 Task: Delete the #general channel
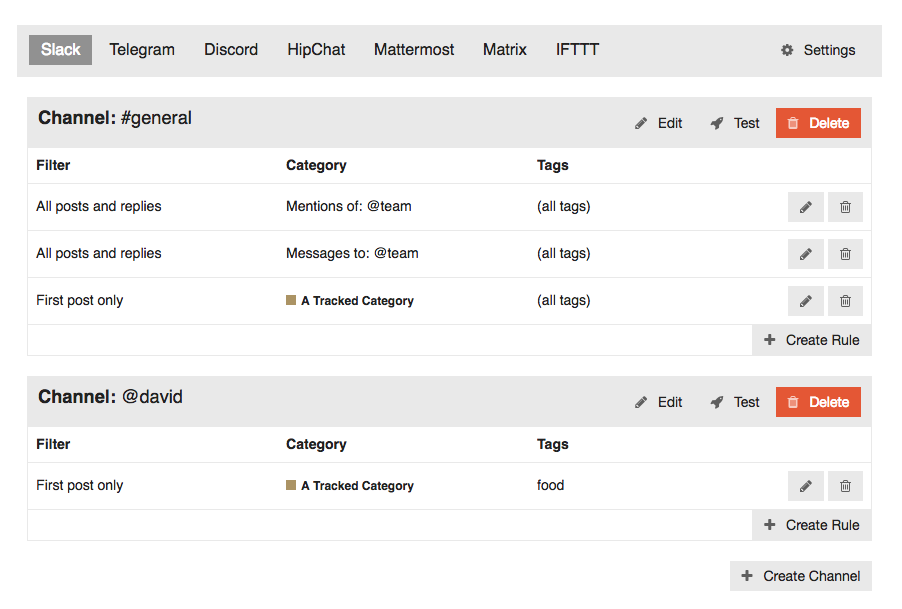pos(818,123)
